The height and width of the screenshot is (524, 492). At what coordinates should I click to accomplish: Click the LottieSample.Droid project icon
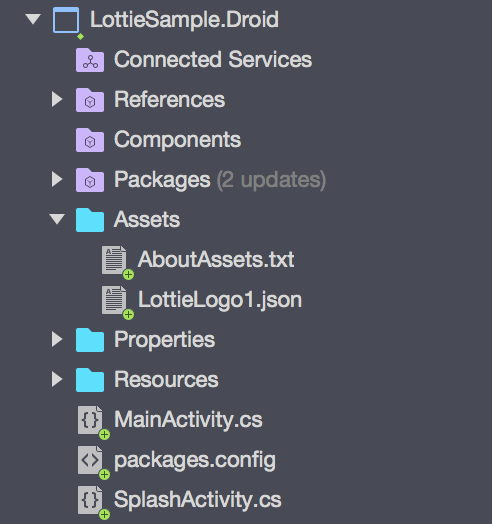tap(66, 20)
